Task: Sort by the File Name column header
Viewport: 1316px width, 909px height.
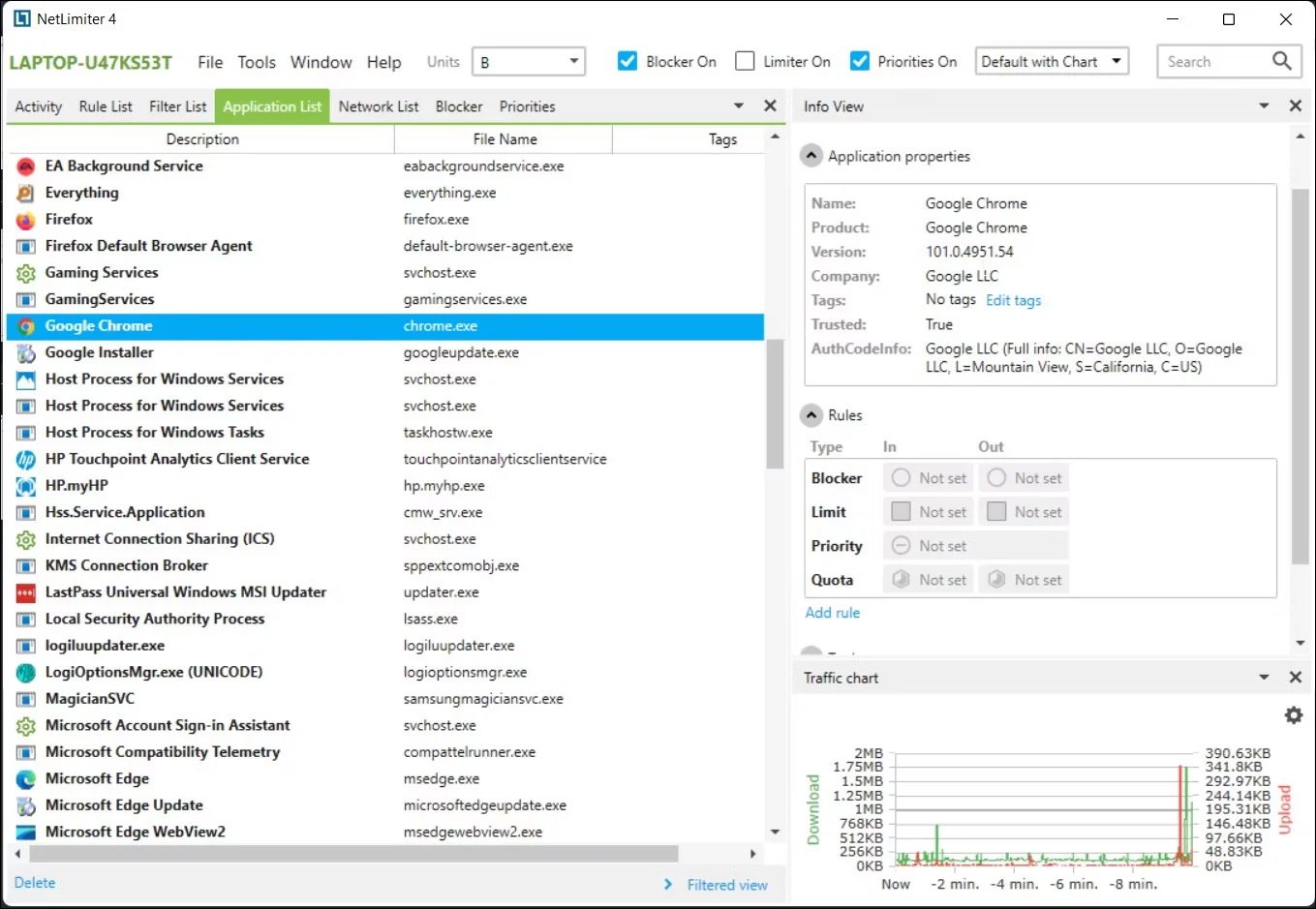Action: click(505, 139)
